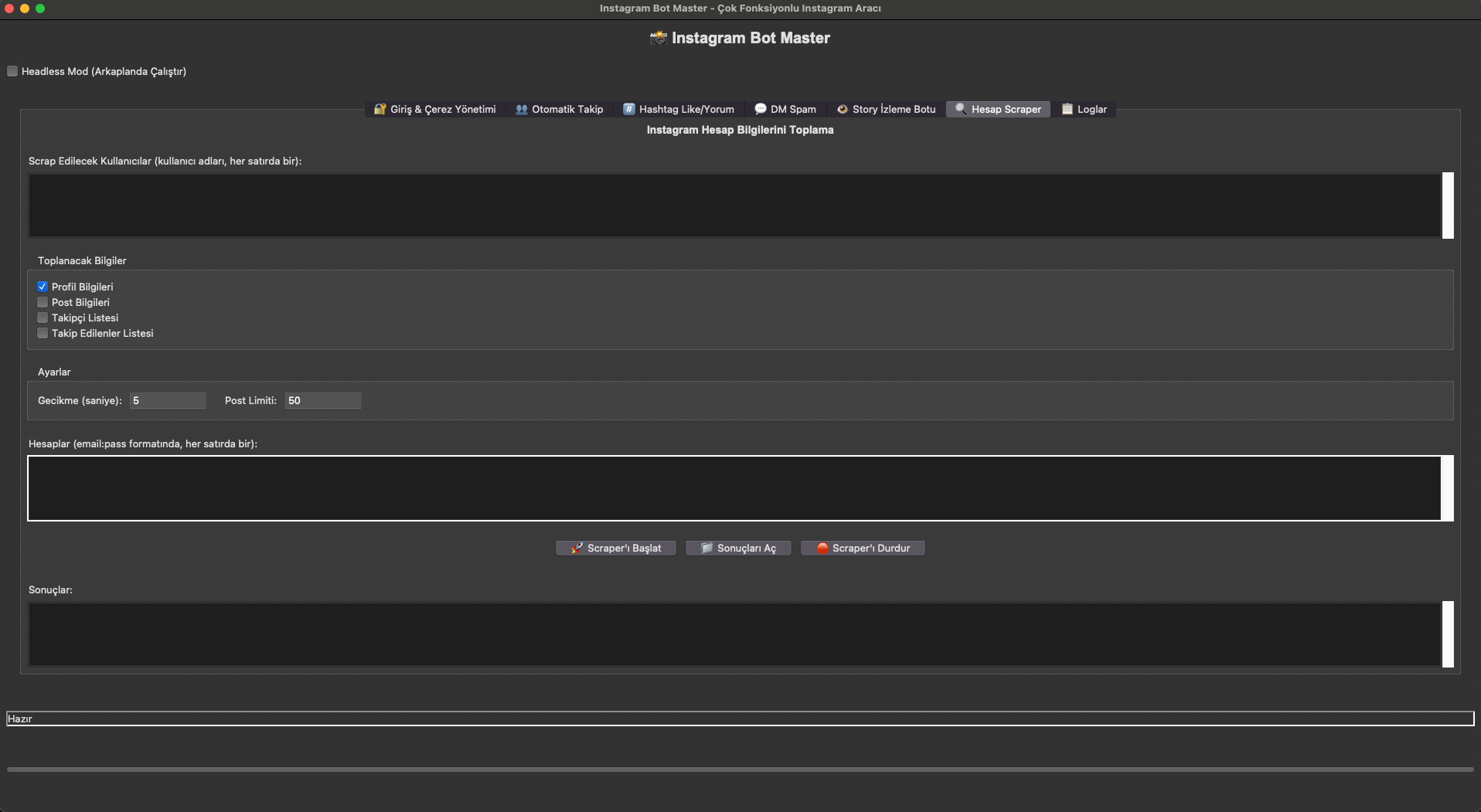Enable the Headless Mod checkbox

(12, 71)
